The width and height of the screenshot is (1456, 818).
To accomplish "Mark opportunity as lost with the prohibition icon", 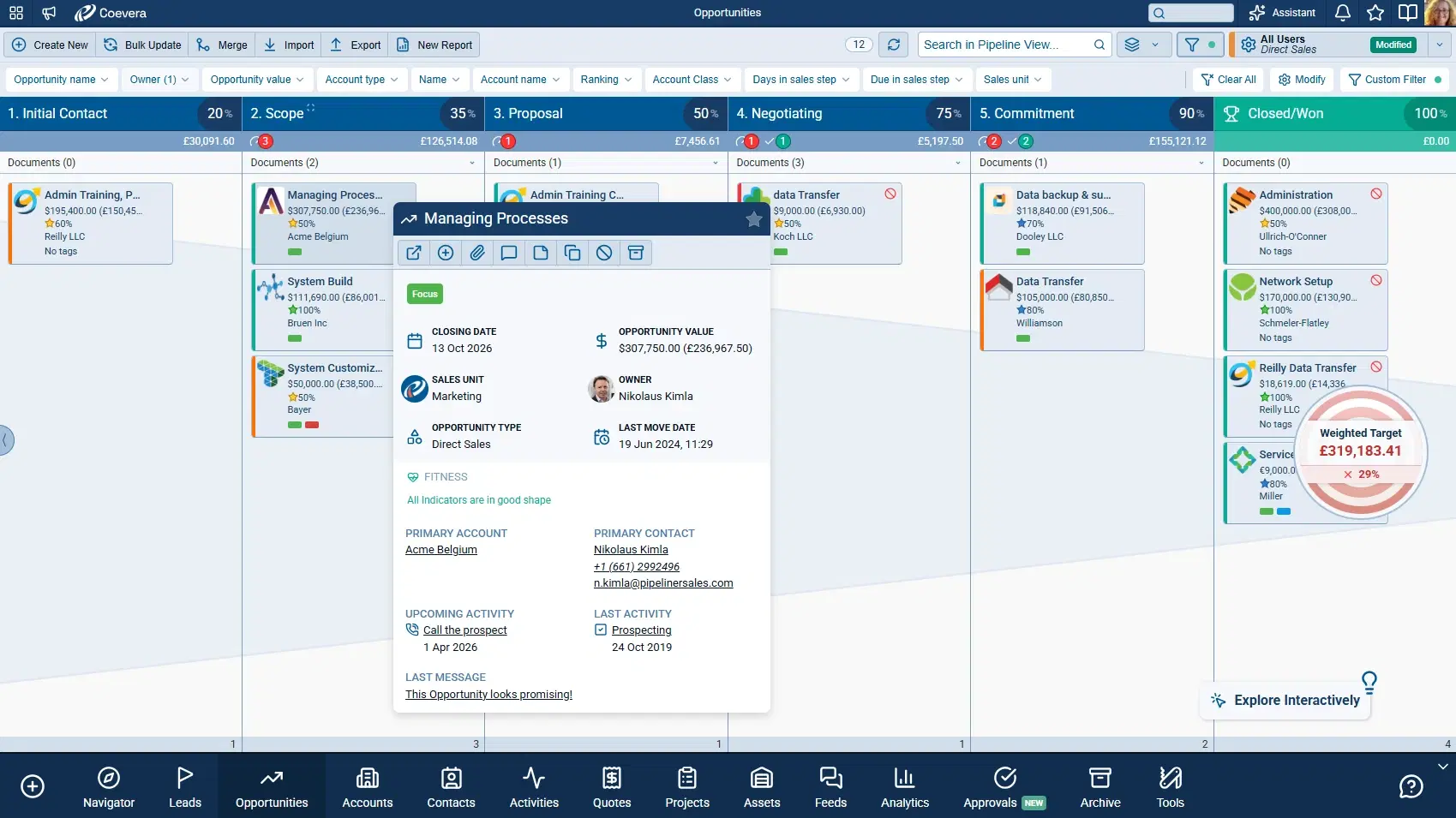I will point(604,253).
